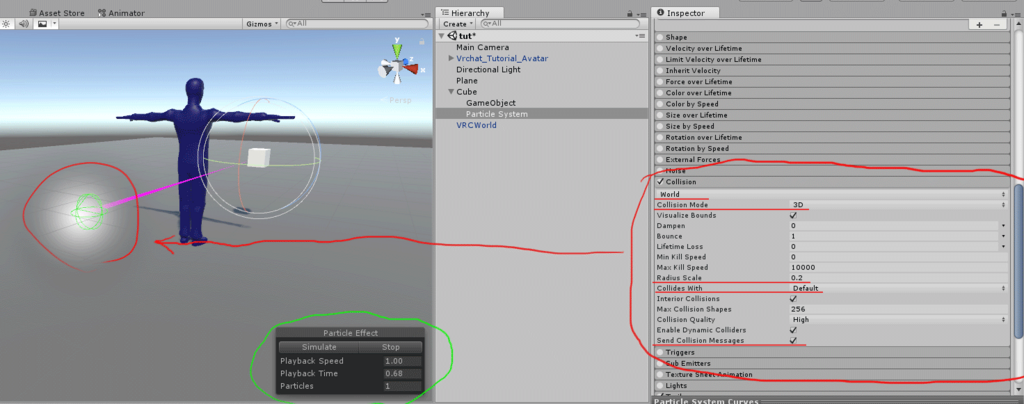Image resolution: width=1024 pixels, height=404 pixels.
Task: Add module with plus button
Action: point(979,24)
